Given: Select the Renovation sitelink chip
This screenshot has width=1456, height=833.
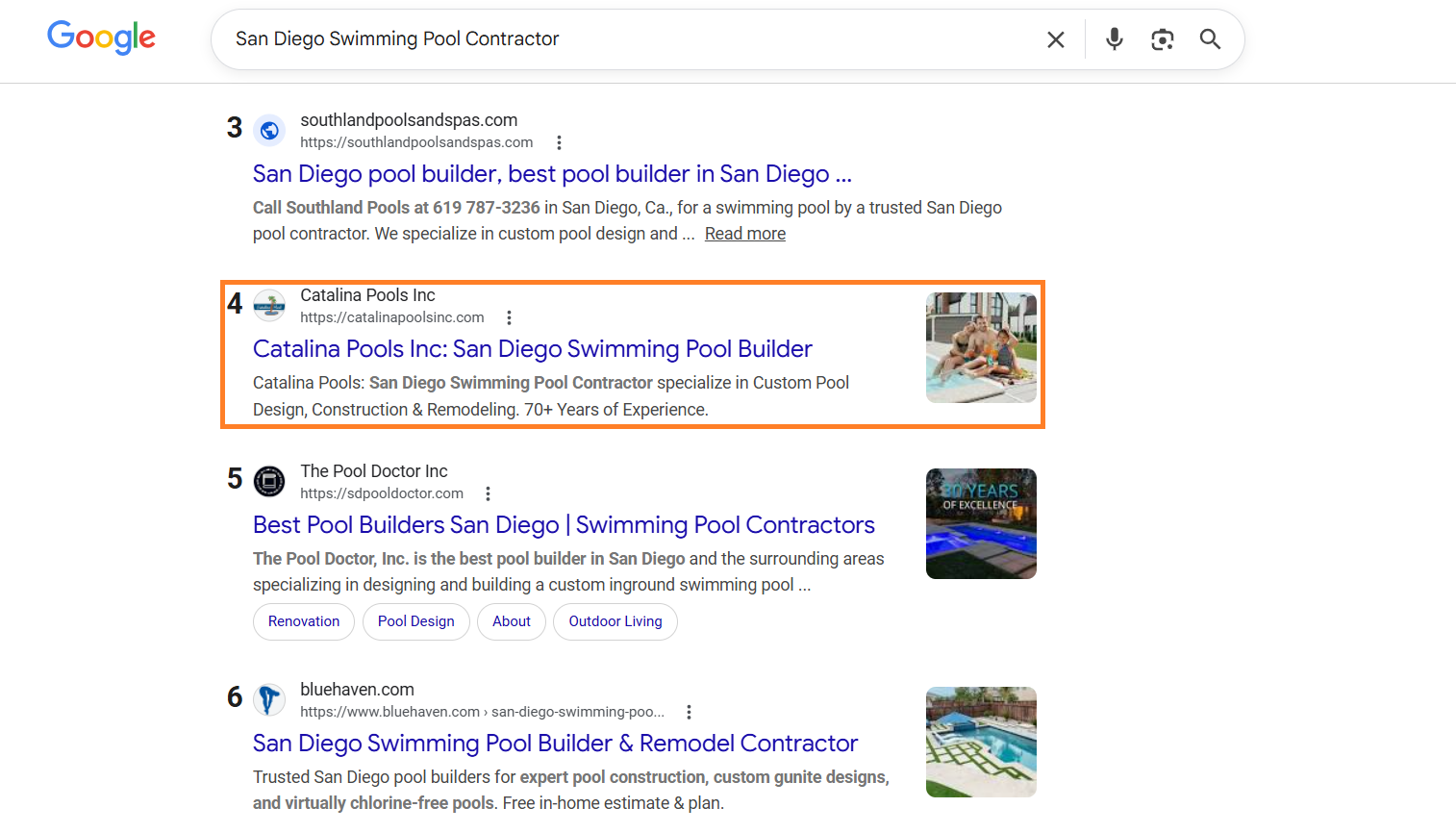Looking at the screenshot, I should pos(304,621).
